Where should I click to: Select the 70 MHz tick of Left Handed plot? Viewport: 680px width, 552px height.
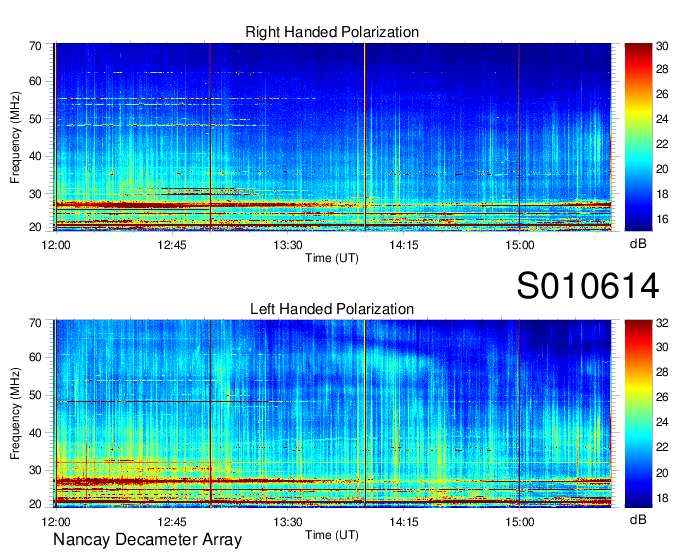(36, 323)
